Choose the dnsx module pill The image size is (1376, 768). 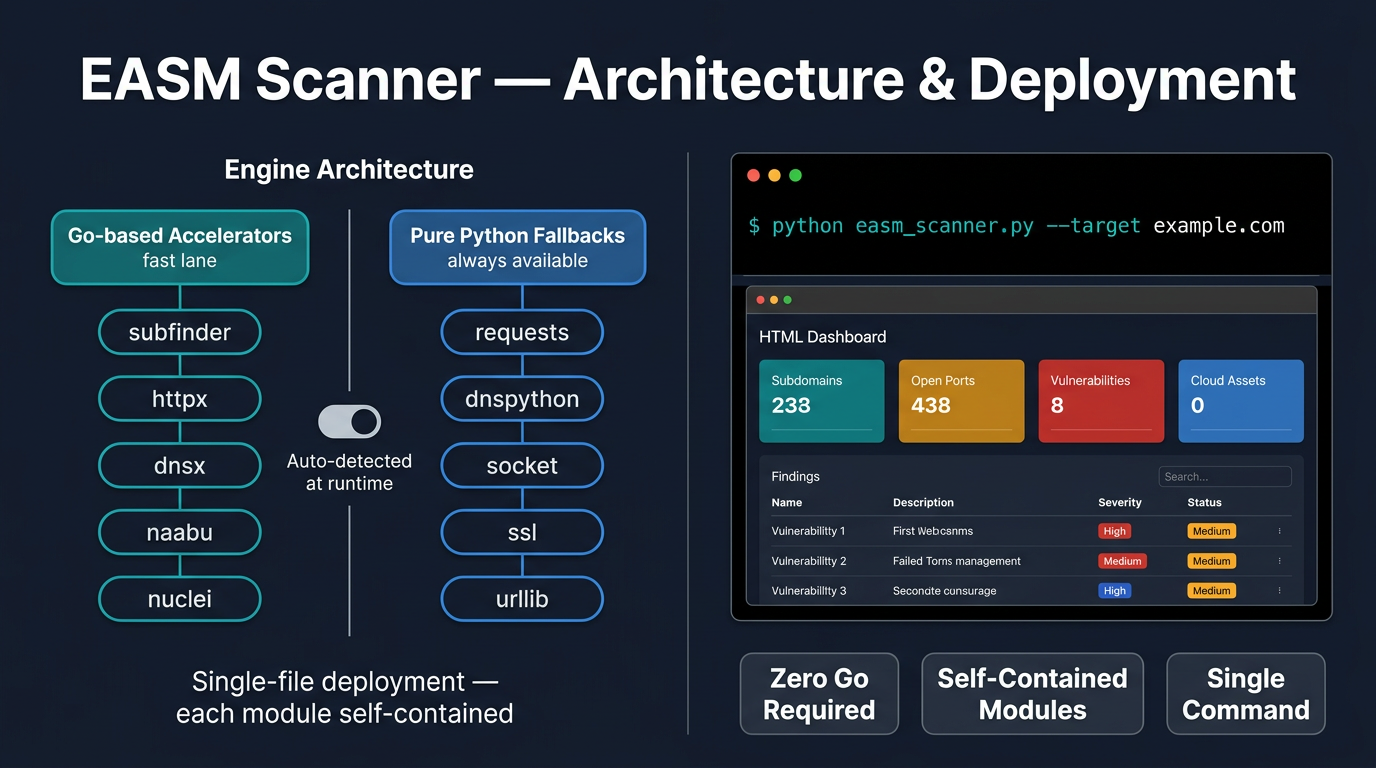point(180,466)
